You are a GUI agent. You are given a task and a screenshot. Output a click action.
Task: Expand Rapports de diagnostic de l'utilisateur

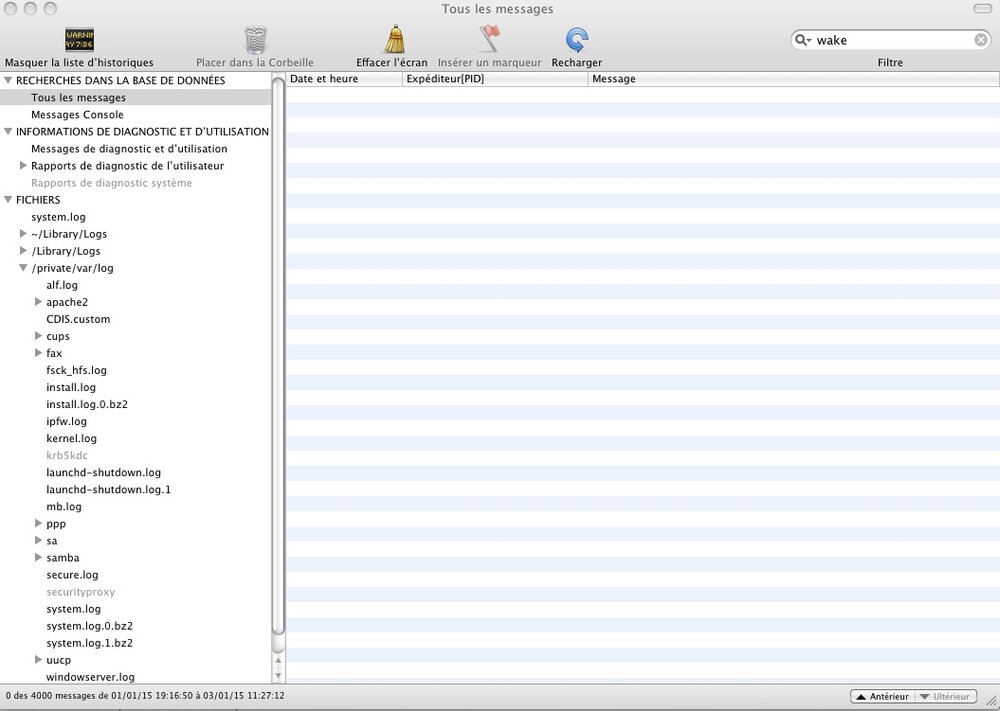click(23, 166)
